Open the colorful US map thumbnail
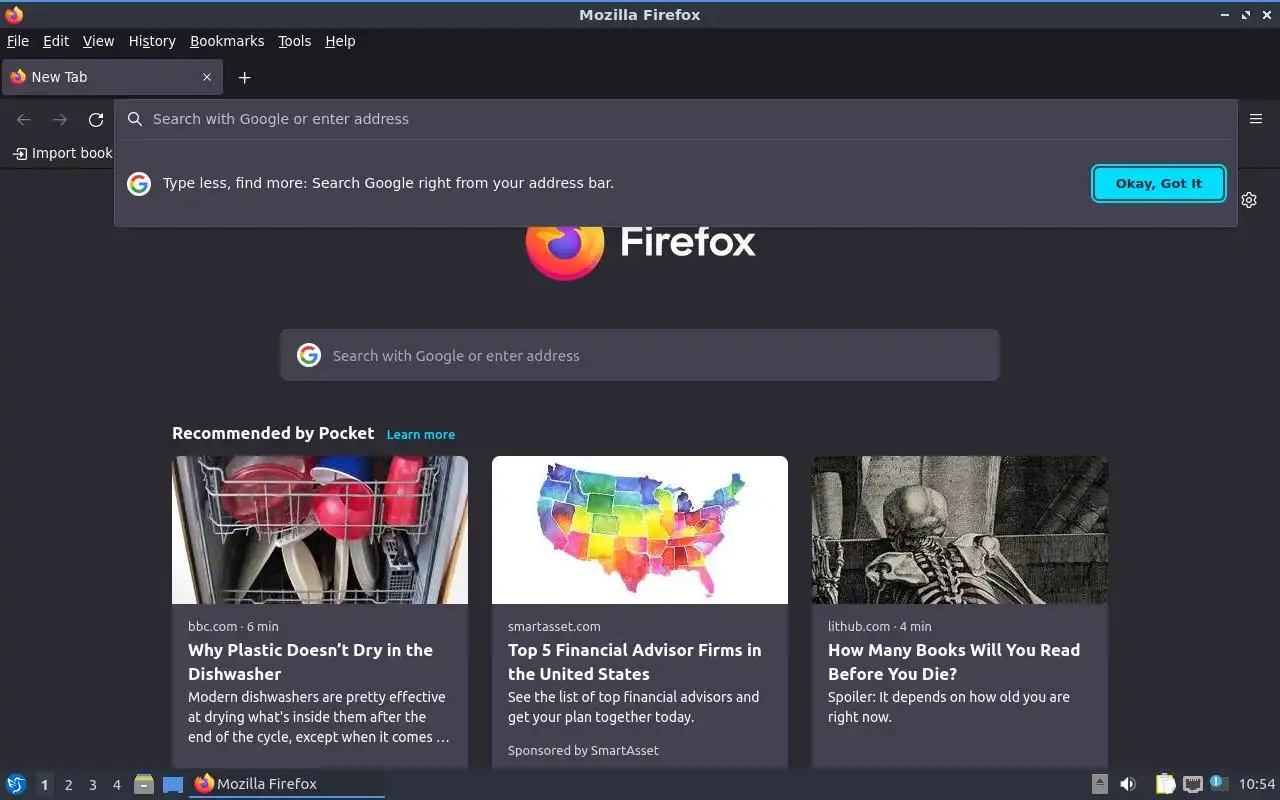Screen dimensions: 1280x800 tap(640, 530)
